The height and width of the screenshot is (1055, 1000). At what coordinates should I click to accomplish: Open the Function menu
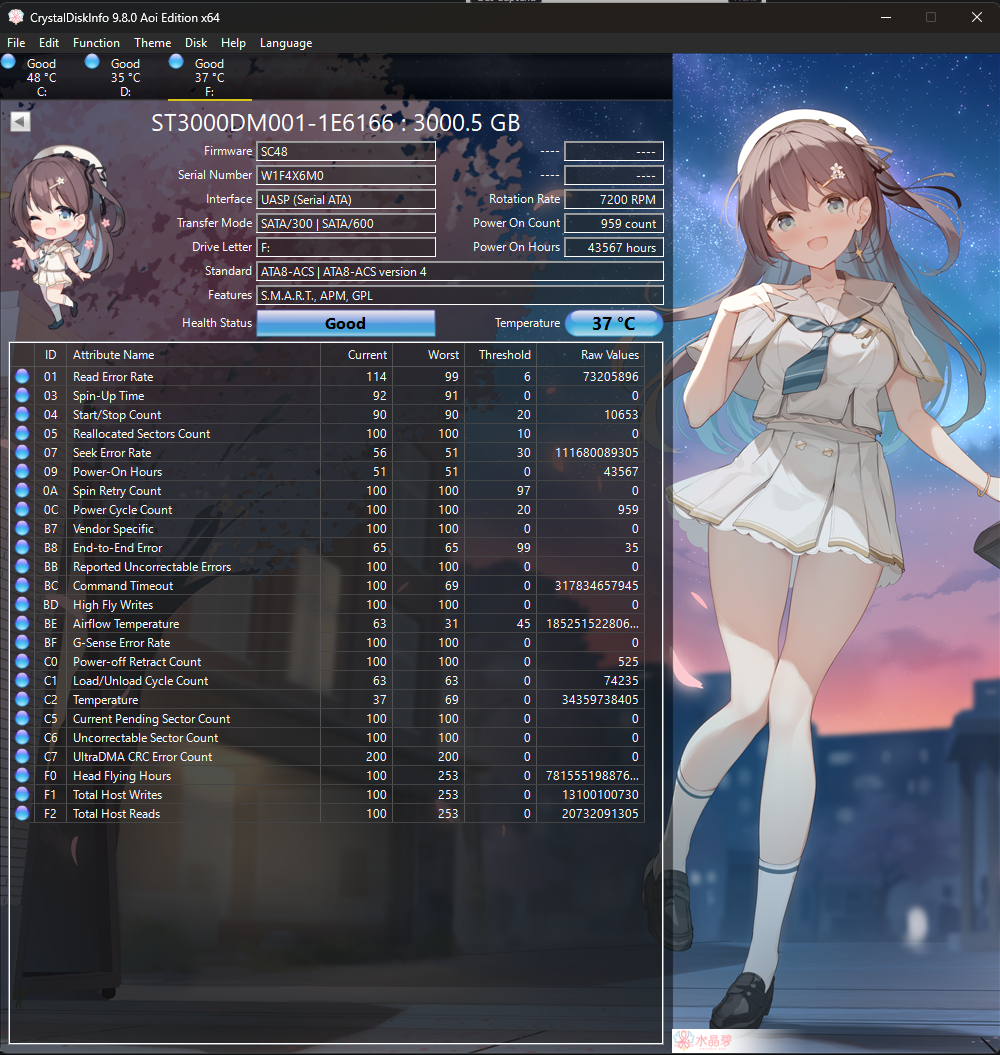tap(96, 42)
